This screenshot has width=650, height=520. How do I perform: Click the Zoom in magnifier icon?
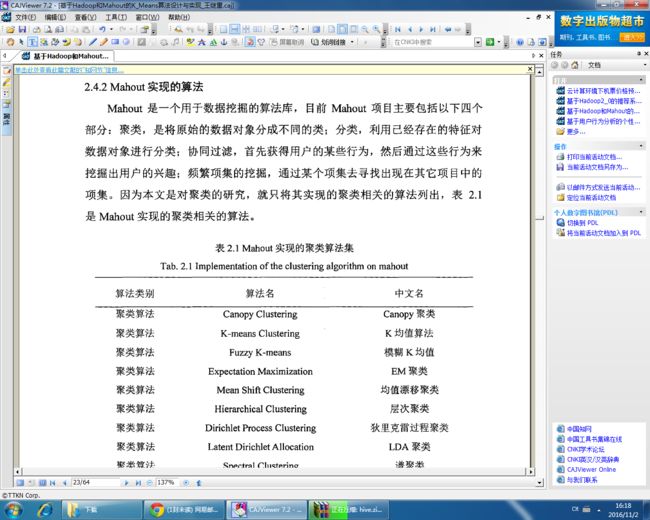(x=376, y=29)
